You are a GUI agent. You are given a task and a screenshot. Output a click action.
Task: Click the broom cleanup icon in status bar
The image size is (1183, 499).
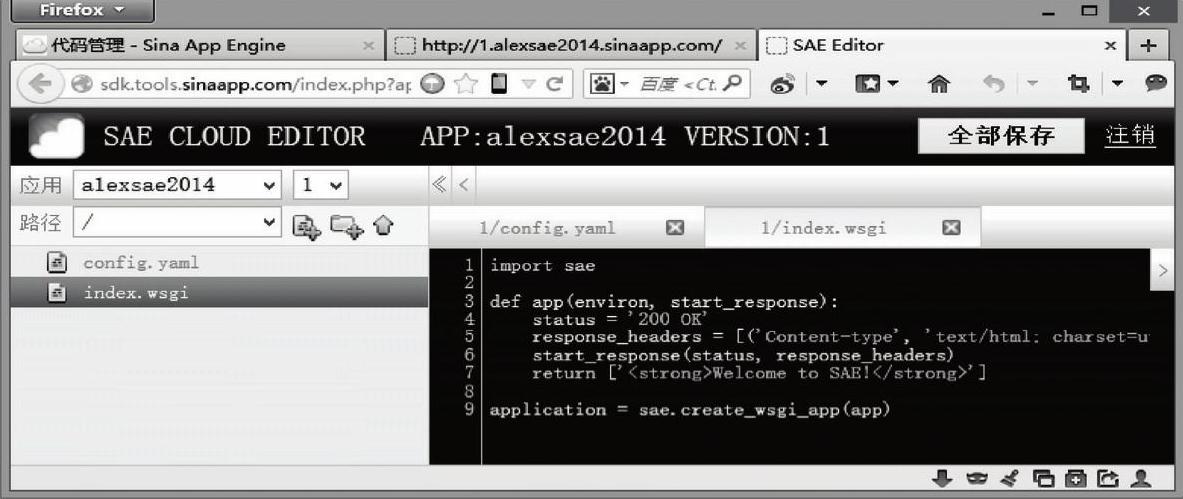click(x=1009, y=478)
